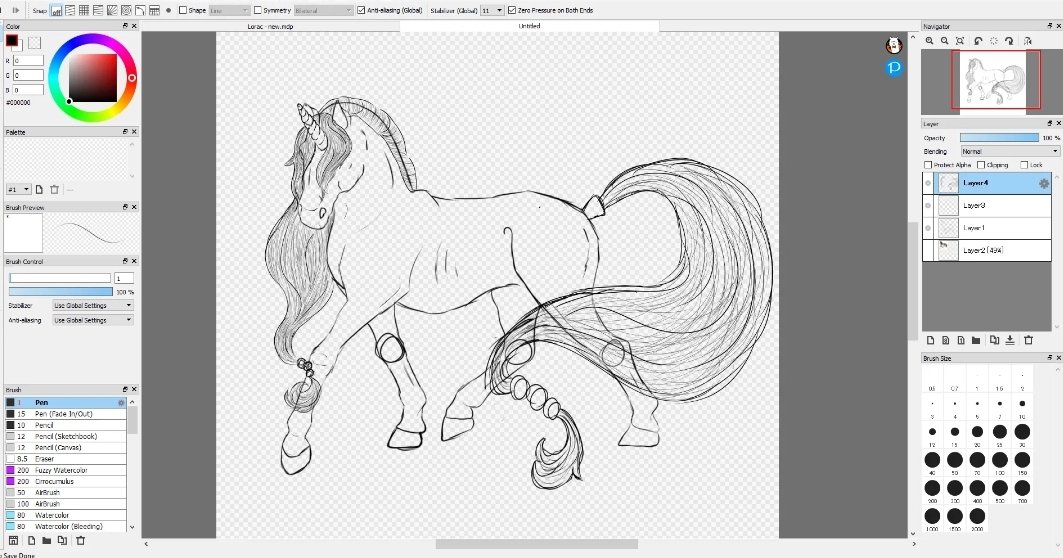Select the Pencil (Sketchbook) brush
1063x558 pixels.
tap(66, 436)
